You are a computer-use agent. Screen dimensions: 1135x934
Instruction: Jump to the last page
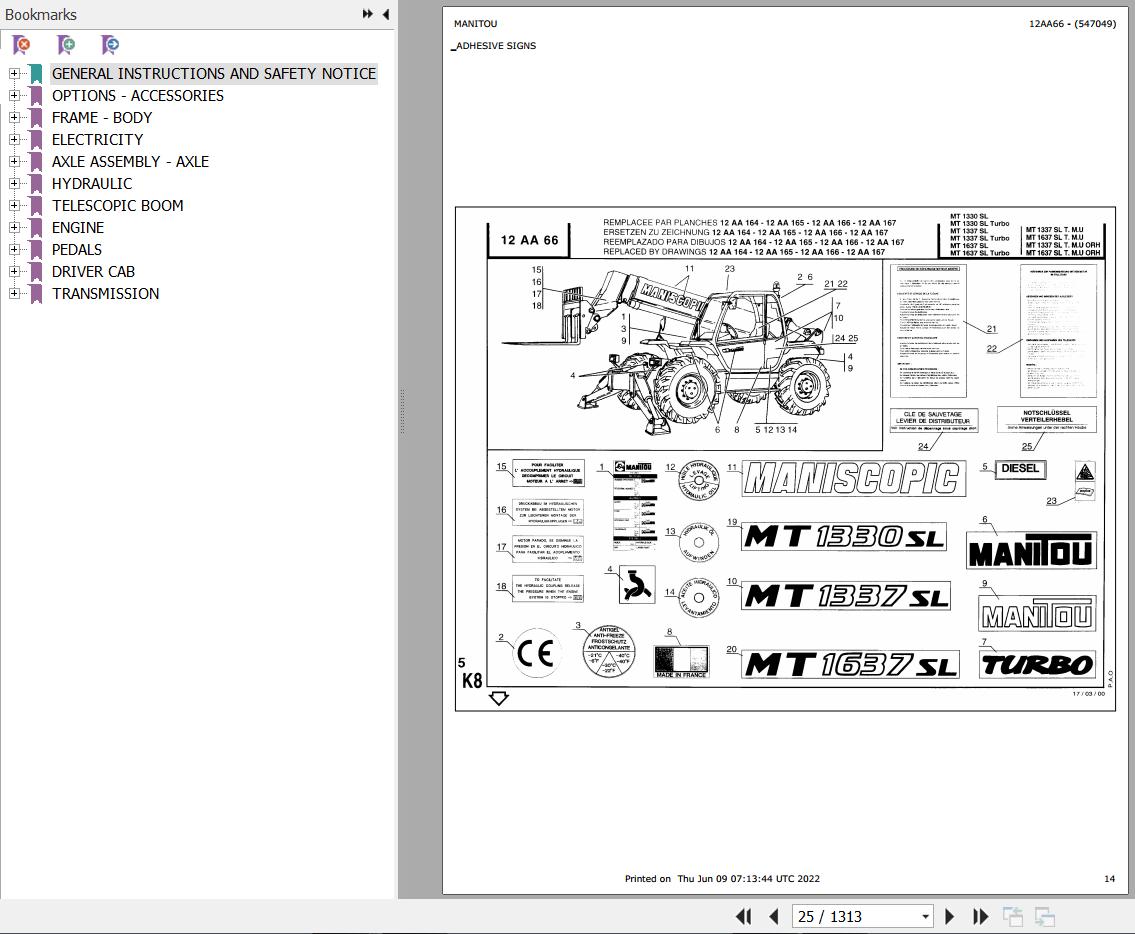point(980,917)
